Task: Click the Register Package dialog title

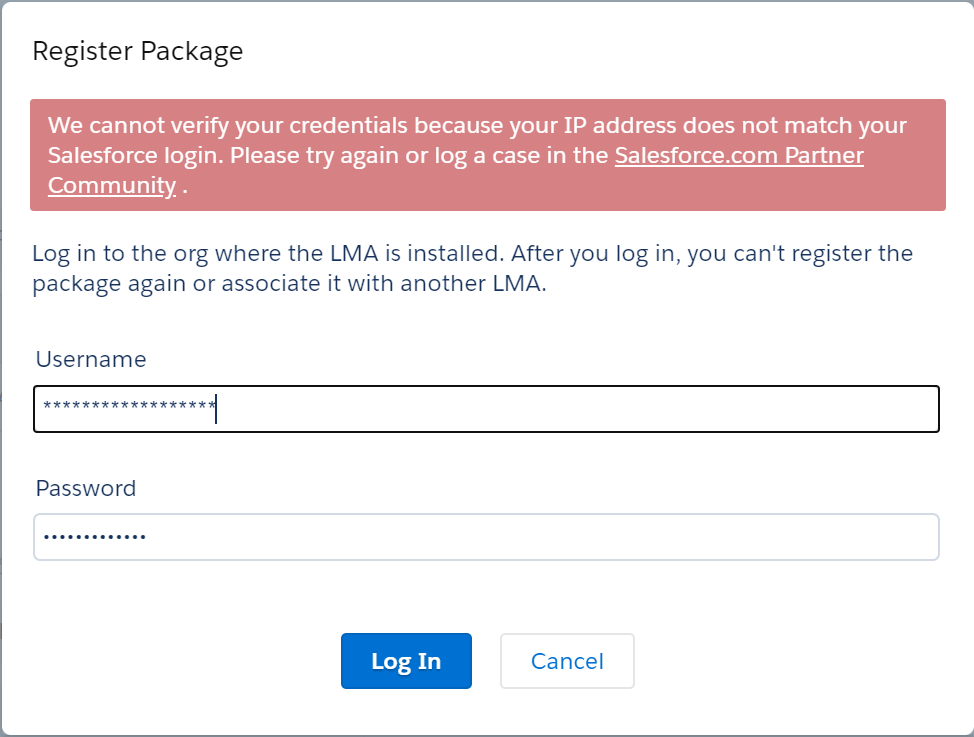Action: coord(138,51)
